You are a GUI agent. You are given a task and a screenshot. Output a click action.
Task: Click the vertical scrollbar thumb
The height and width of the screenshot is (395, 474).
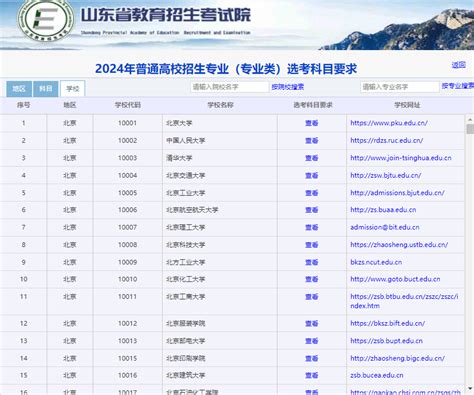[470, 129]
